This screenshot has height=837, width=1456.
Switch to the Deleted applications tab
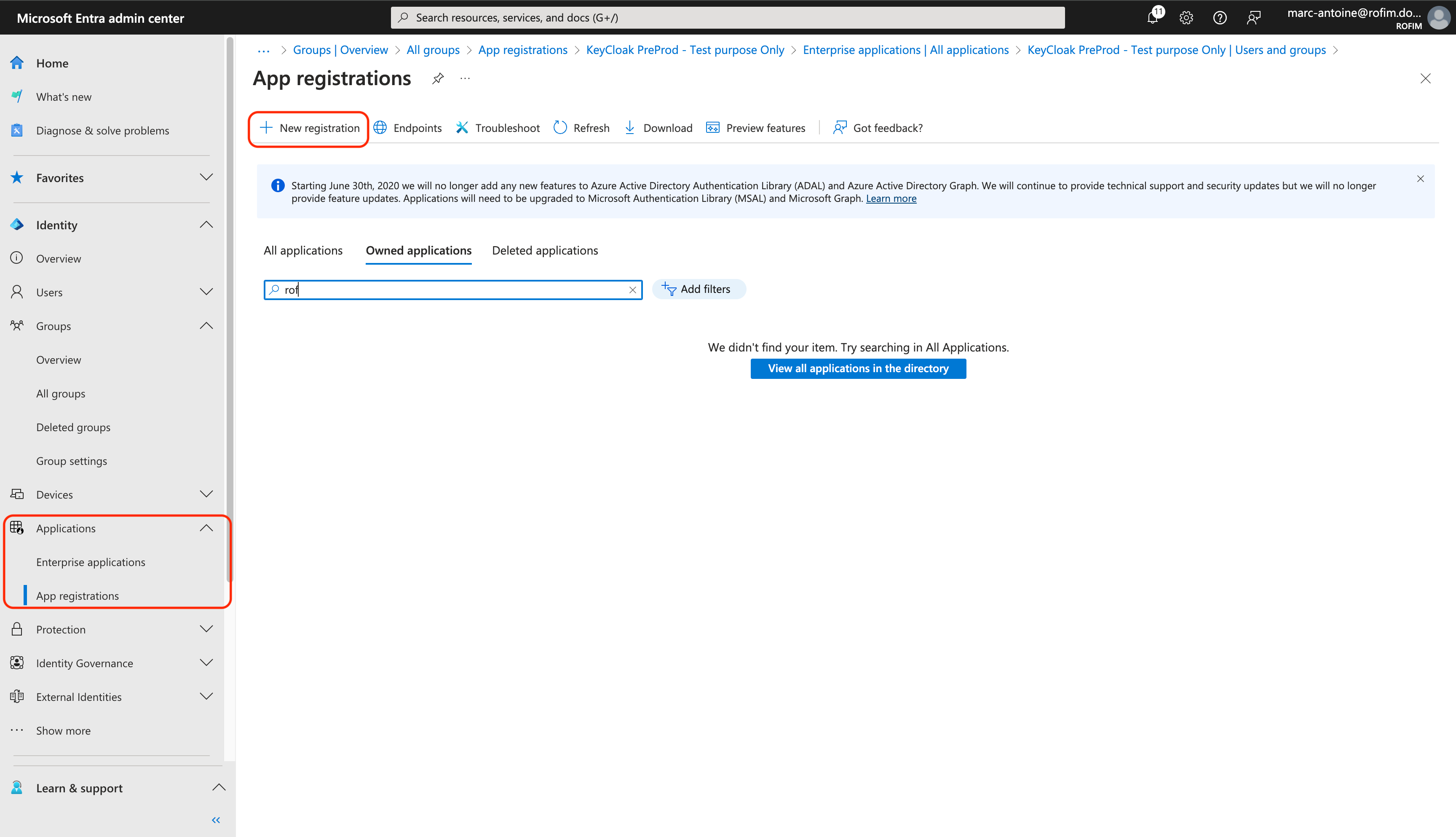(545, 251)
